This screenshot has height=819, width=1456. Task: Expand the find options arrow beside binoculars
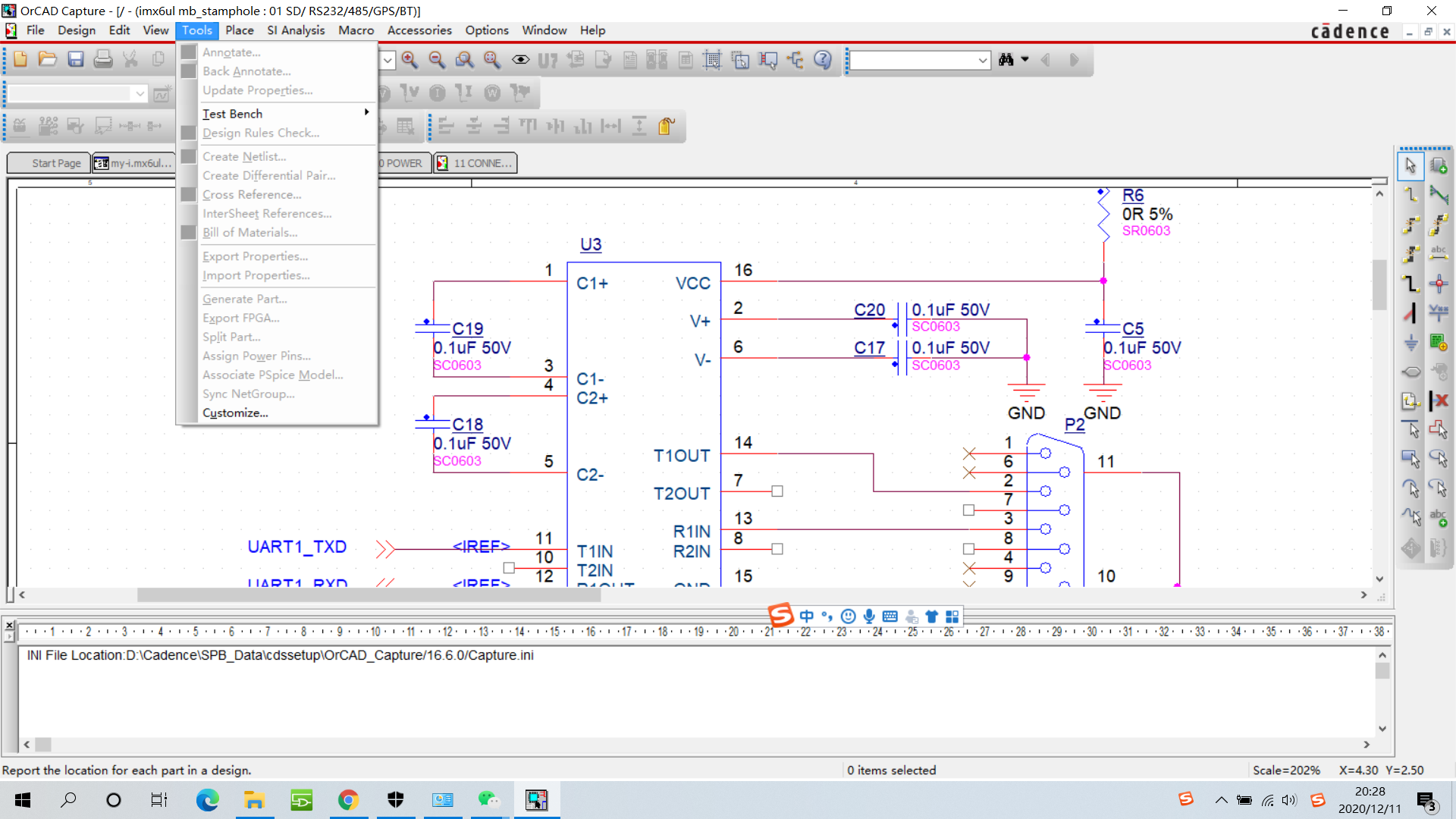tap(1025, 59)
